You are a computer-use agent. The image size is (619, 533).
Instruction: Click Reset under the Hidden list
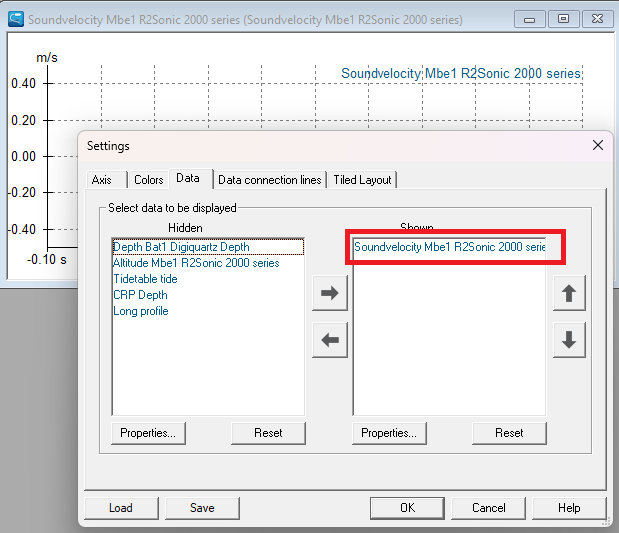pyautogui.click(x=268, y=433)
